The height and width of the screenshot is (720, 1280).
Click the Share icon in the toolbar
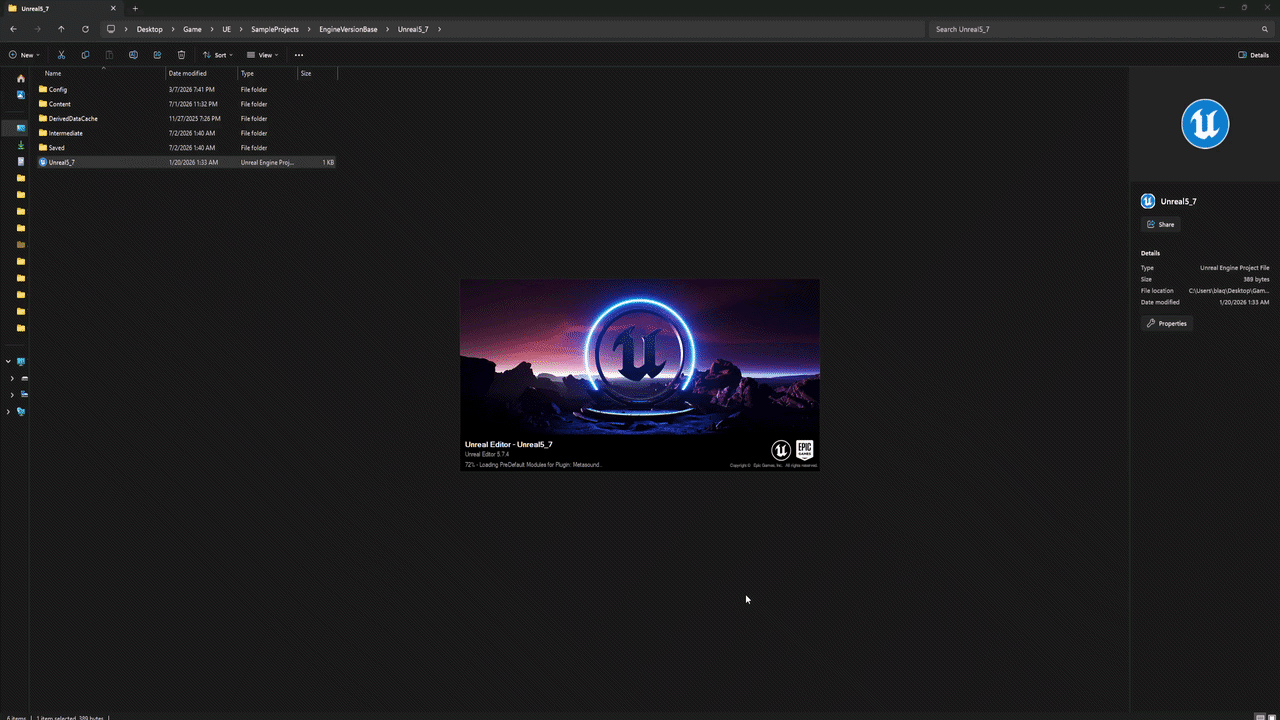pos(157,55)
